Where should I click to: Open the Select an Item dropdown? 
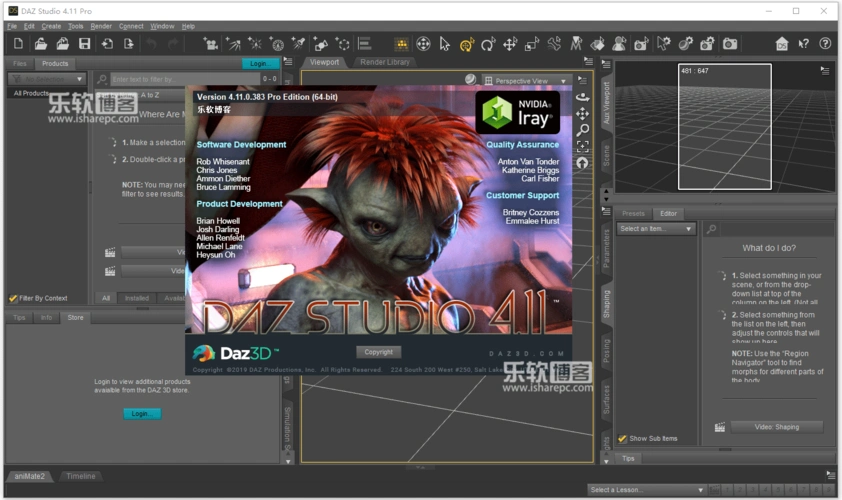click(x=656, y=229)
